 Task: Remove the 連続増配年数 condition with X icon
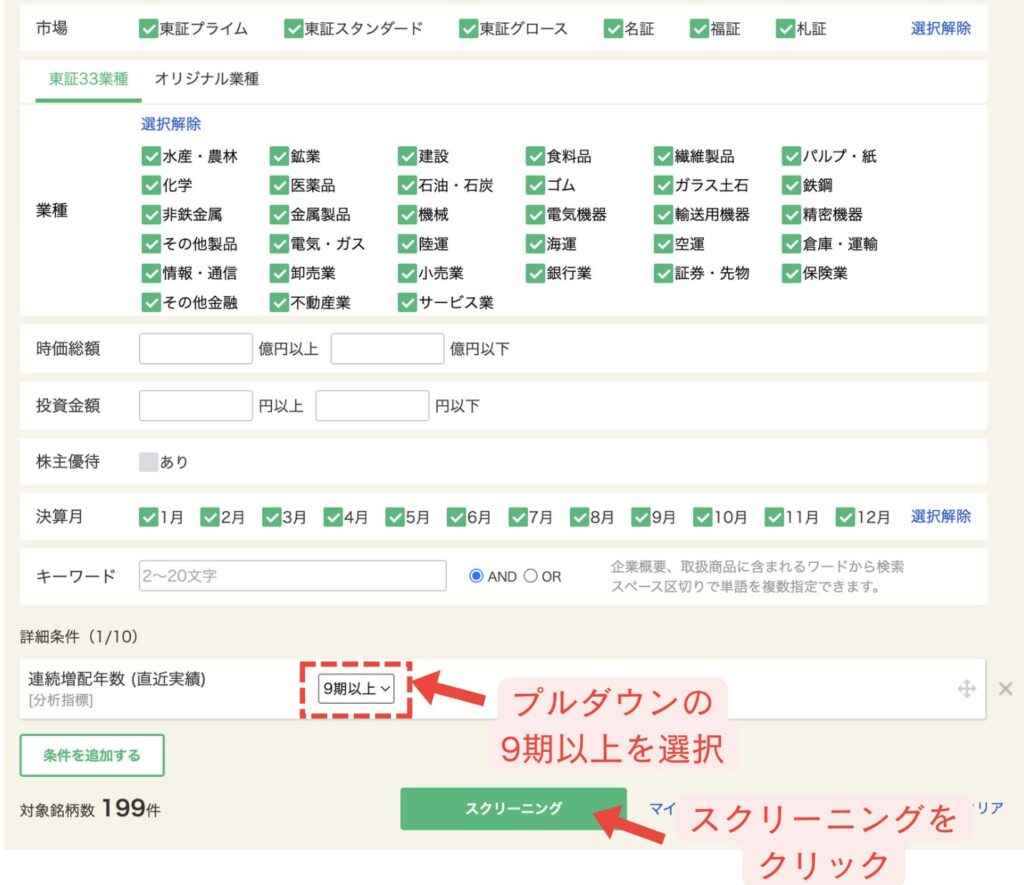[x=1005, y=688]
